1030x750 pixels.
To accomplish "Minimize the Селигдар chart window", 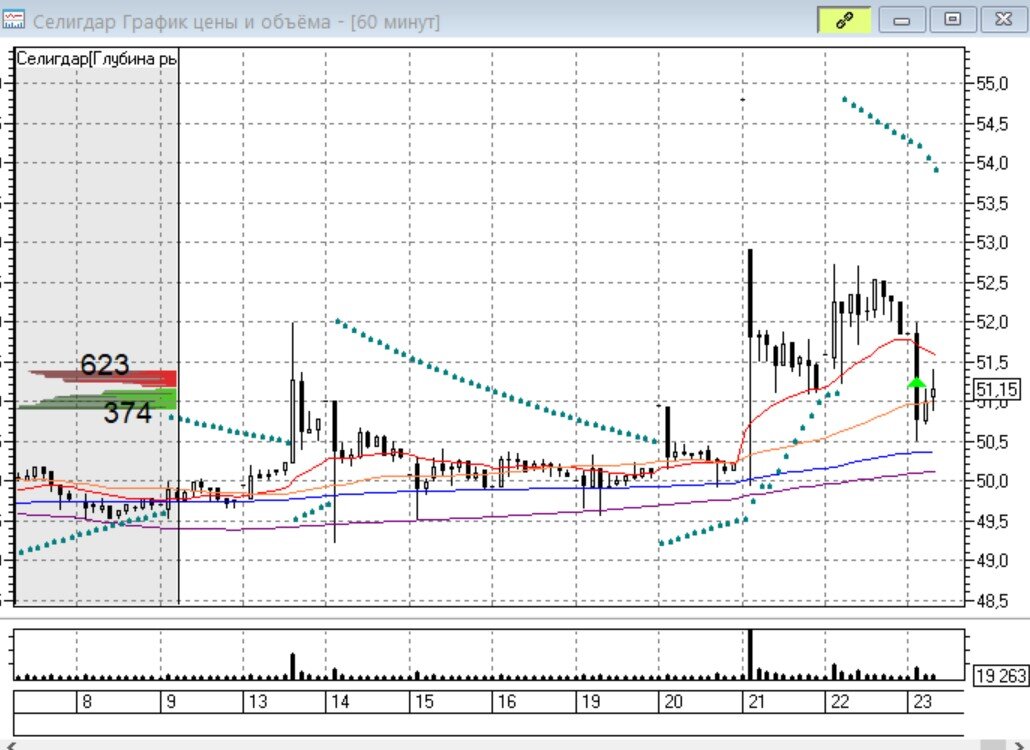I will click(901, 20).
